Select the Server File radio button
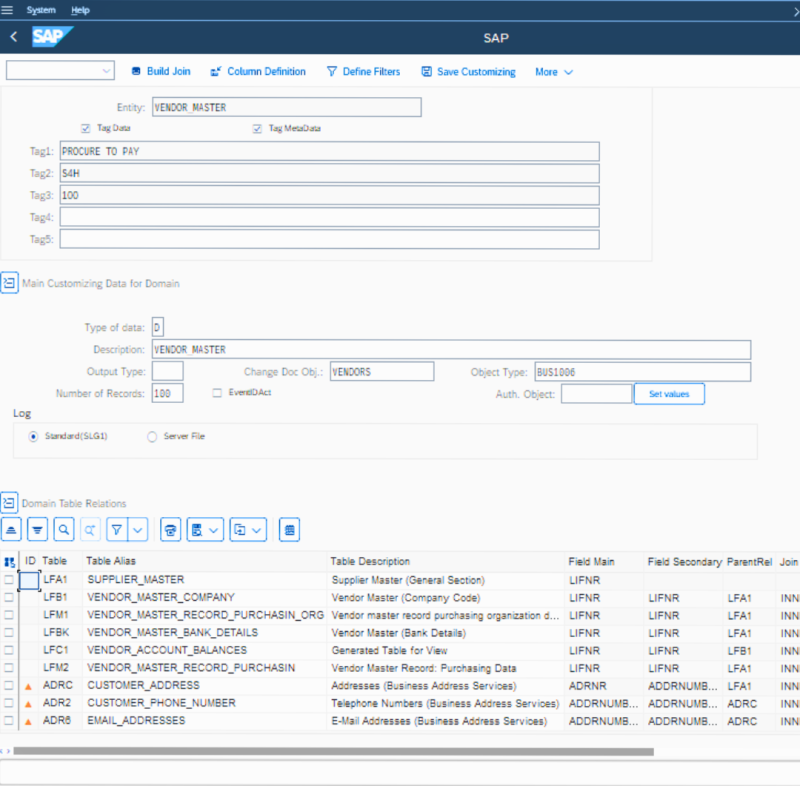 pos(152,436)
